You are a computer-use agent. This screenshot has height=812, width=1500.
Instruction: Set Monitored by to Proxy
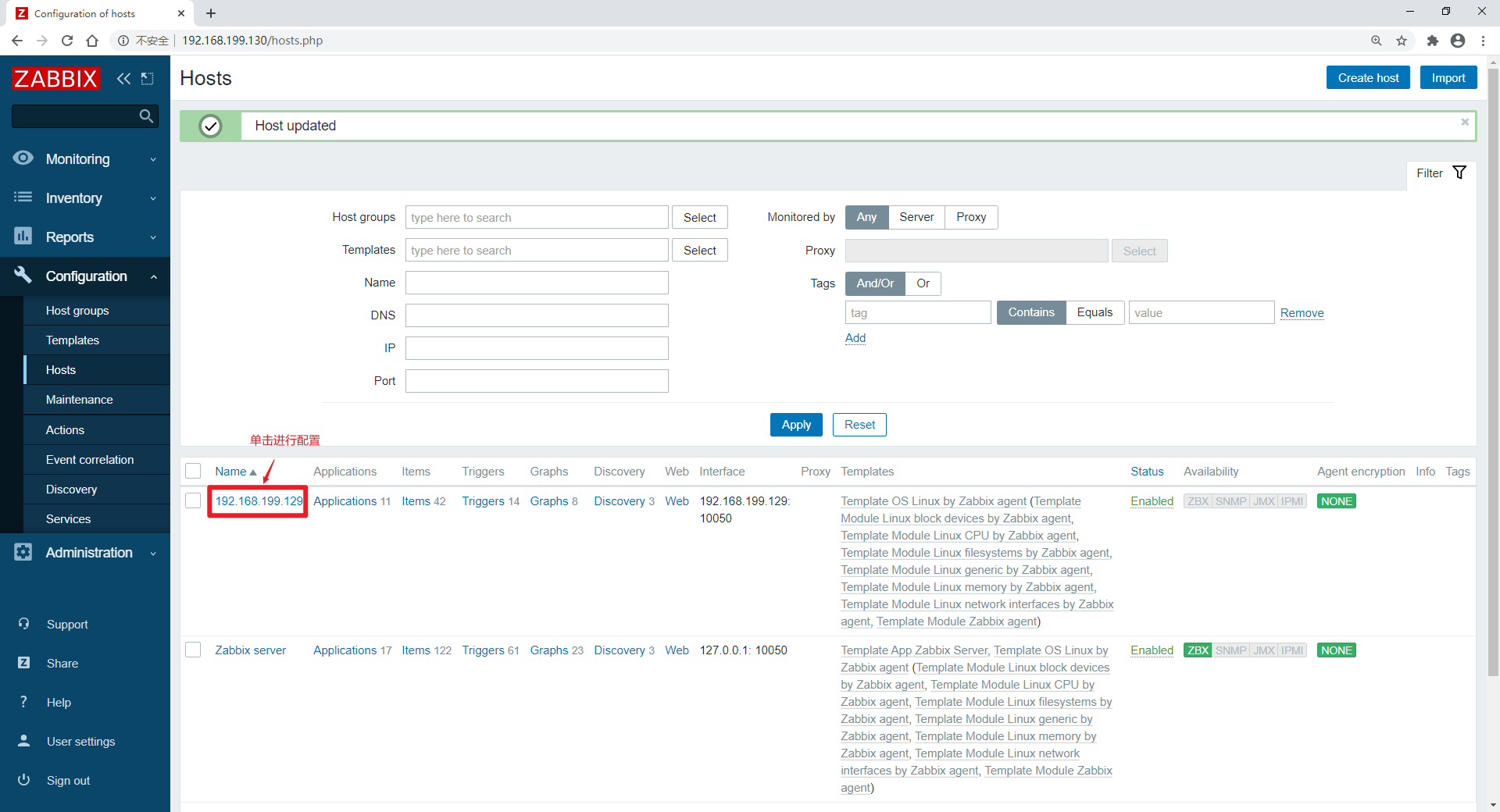(971, 217)
